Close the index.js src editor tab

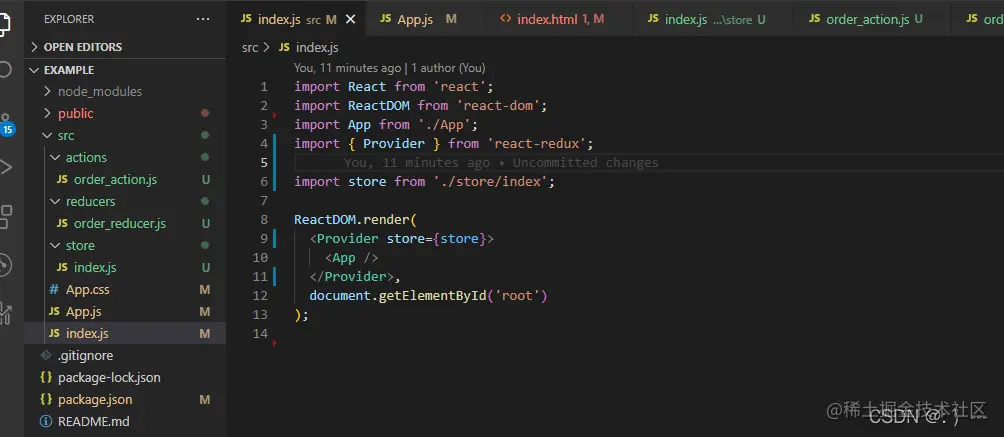coord(350,20)
